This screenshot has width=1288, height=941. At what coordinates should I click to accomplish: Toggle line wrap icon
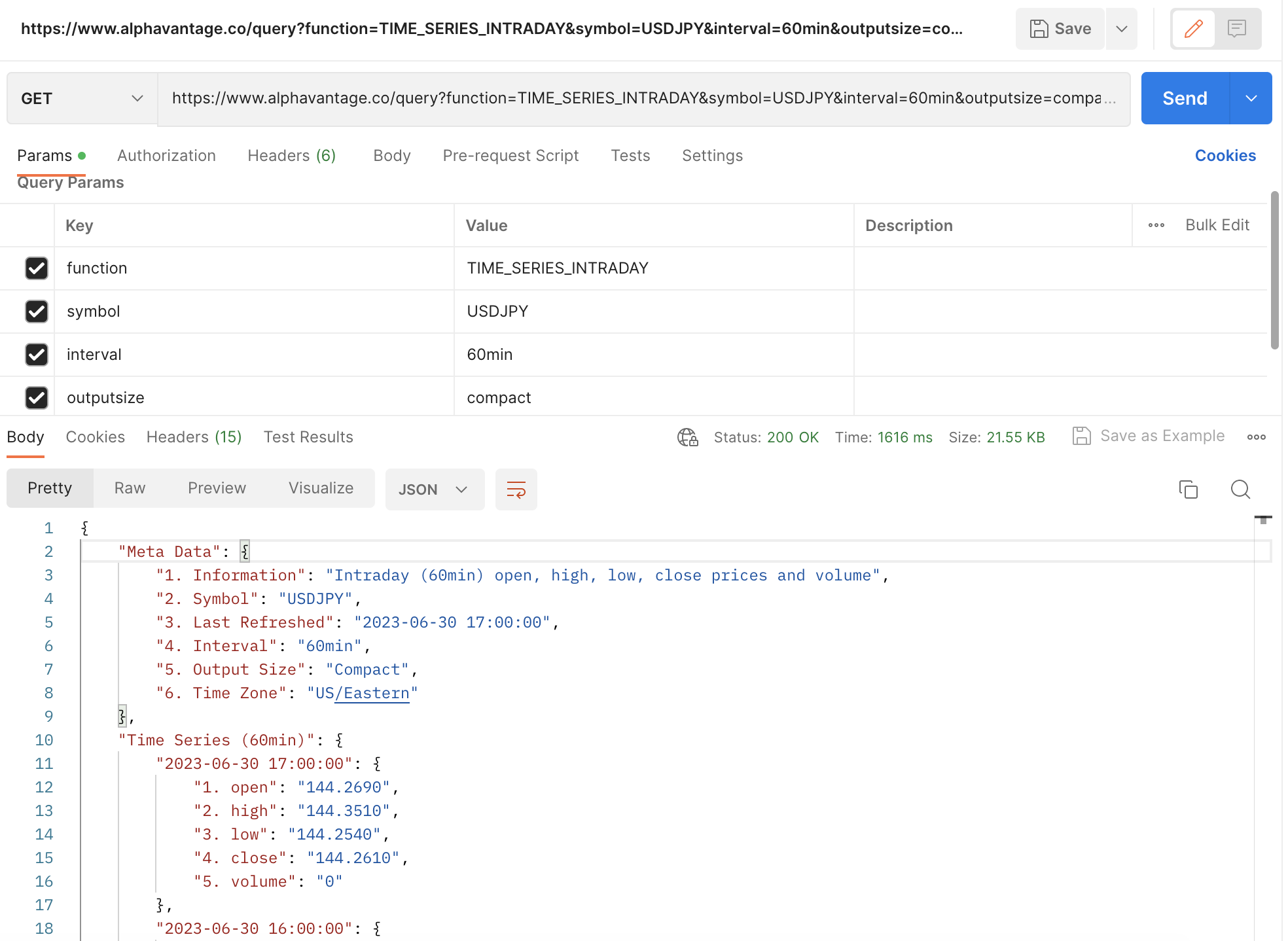(516, 489)
